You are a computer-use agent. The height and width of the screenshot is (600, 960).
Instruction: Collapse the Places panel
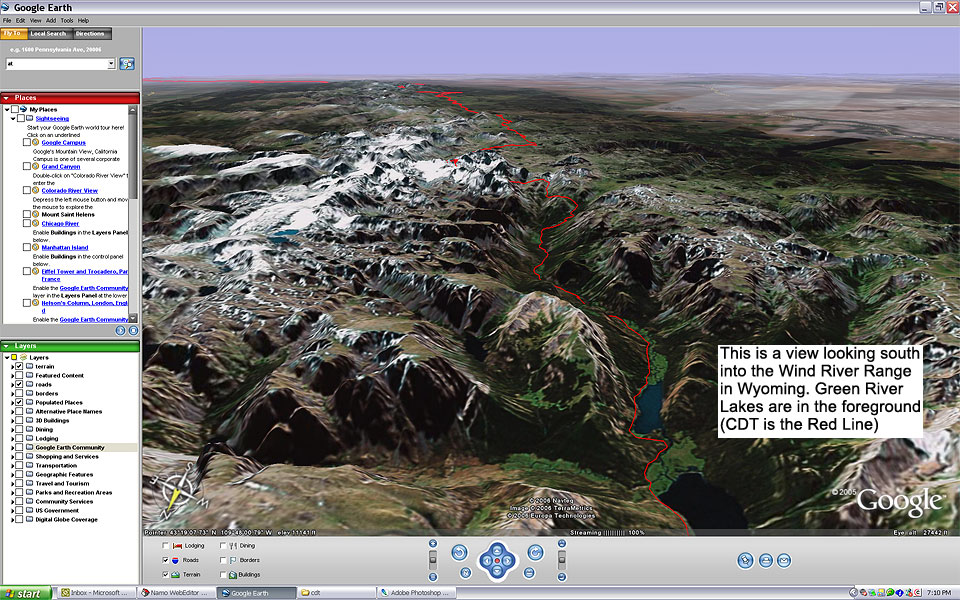pos(6,98)
